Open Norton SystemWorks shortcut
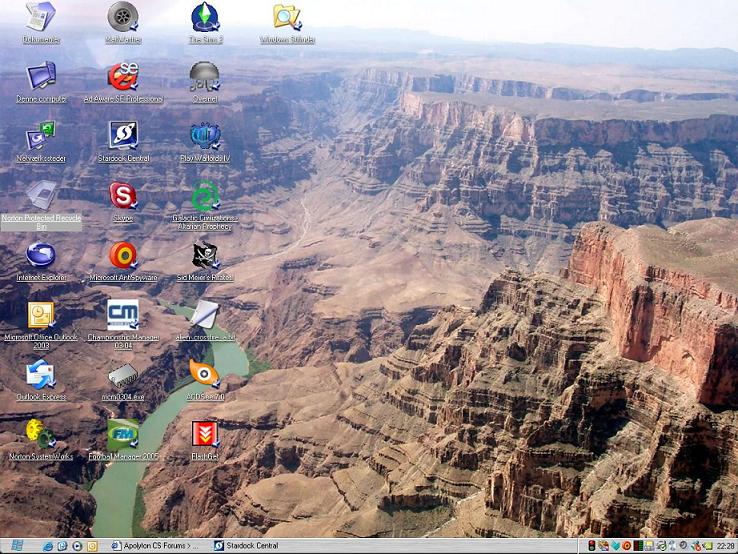 tap(41, 434)
